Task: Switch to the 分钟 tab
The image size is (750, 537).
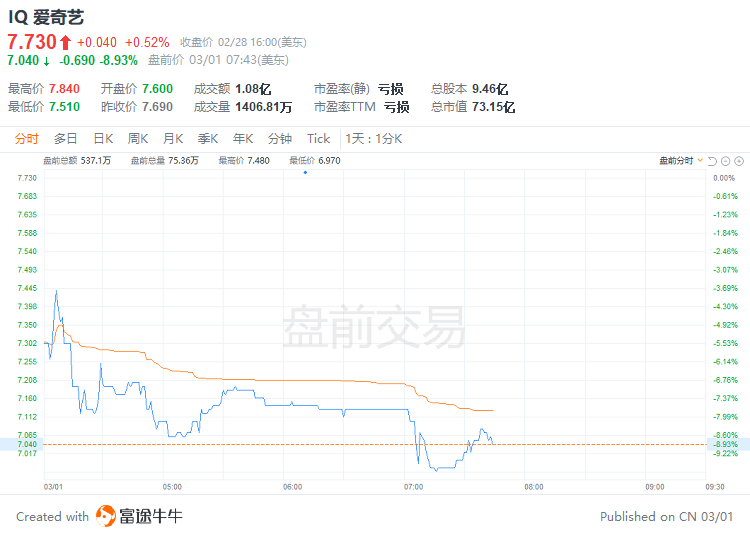Action: [280, 139]
